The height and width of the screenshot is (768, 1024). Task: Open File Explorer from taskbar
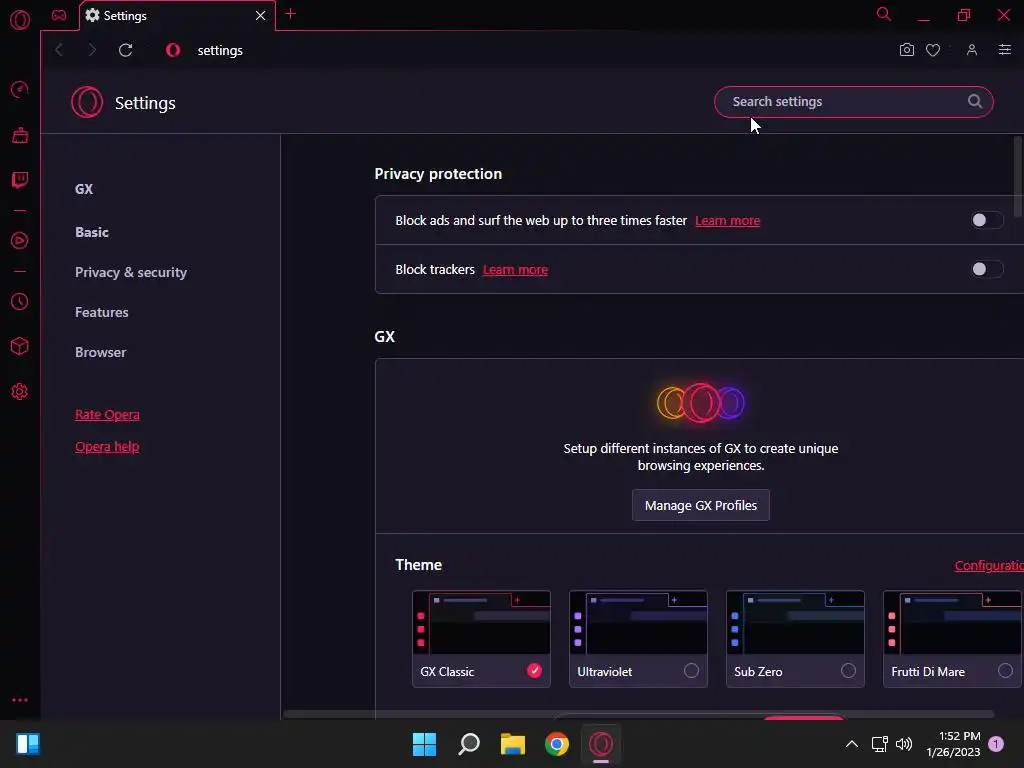pyautogui.click(x=513, y=744)
